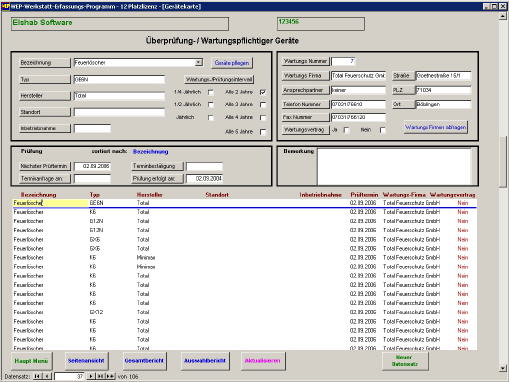Viewport: 509px width, 382px height.
Task: Click the Inbetriebnahme date input field
Action: click(x=92, y=128)
